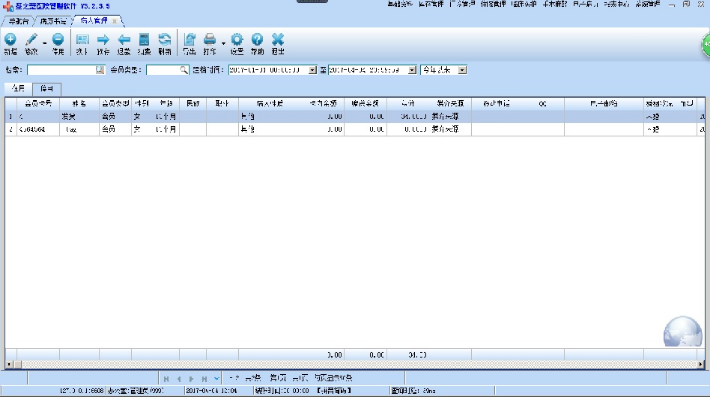Click the leftmost item in the top menu bar

point(400,4)
